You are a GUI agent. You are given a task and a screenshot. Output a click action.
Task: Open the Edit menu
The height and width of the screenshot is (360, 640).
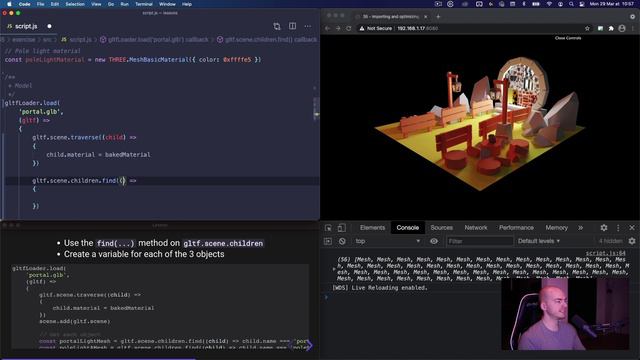click(55, 4)
